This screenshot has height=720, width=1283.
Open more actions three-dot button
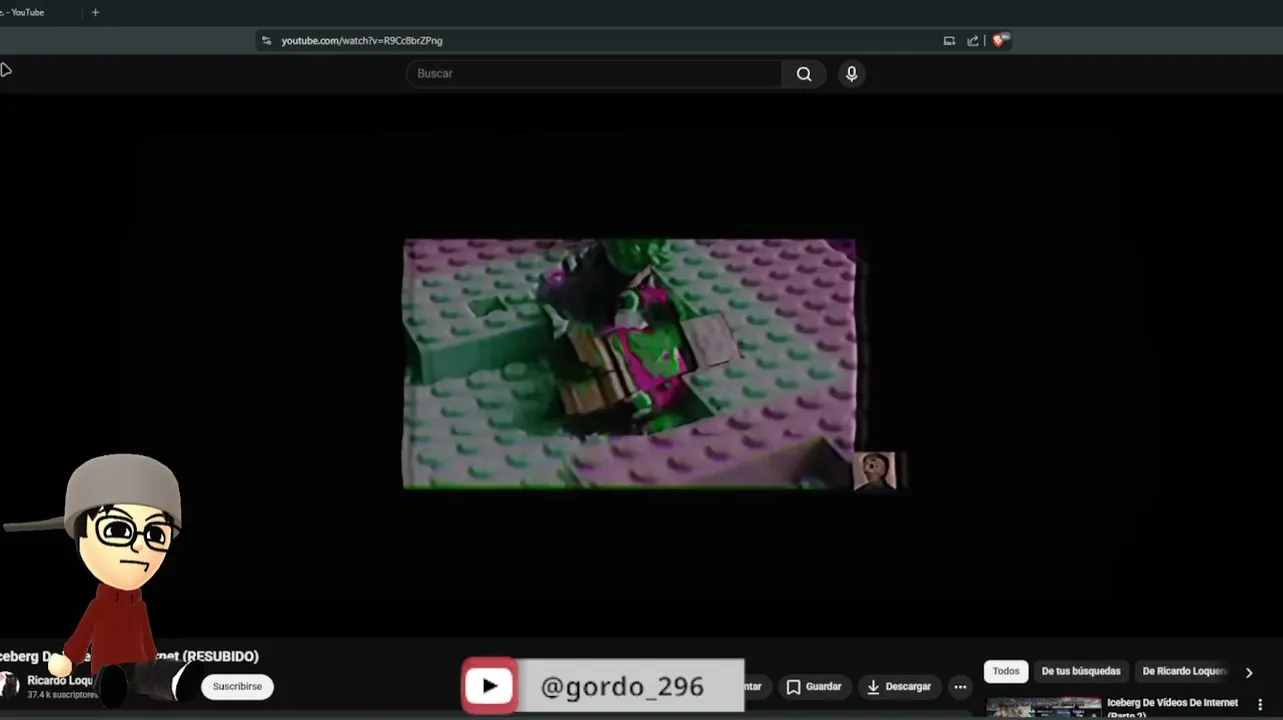pyautogui.click(x=960, y=687)
